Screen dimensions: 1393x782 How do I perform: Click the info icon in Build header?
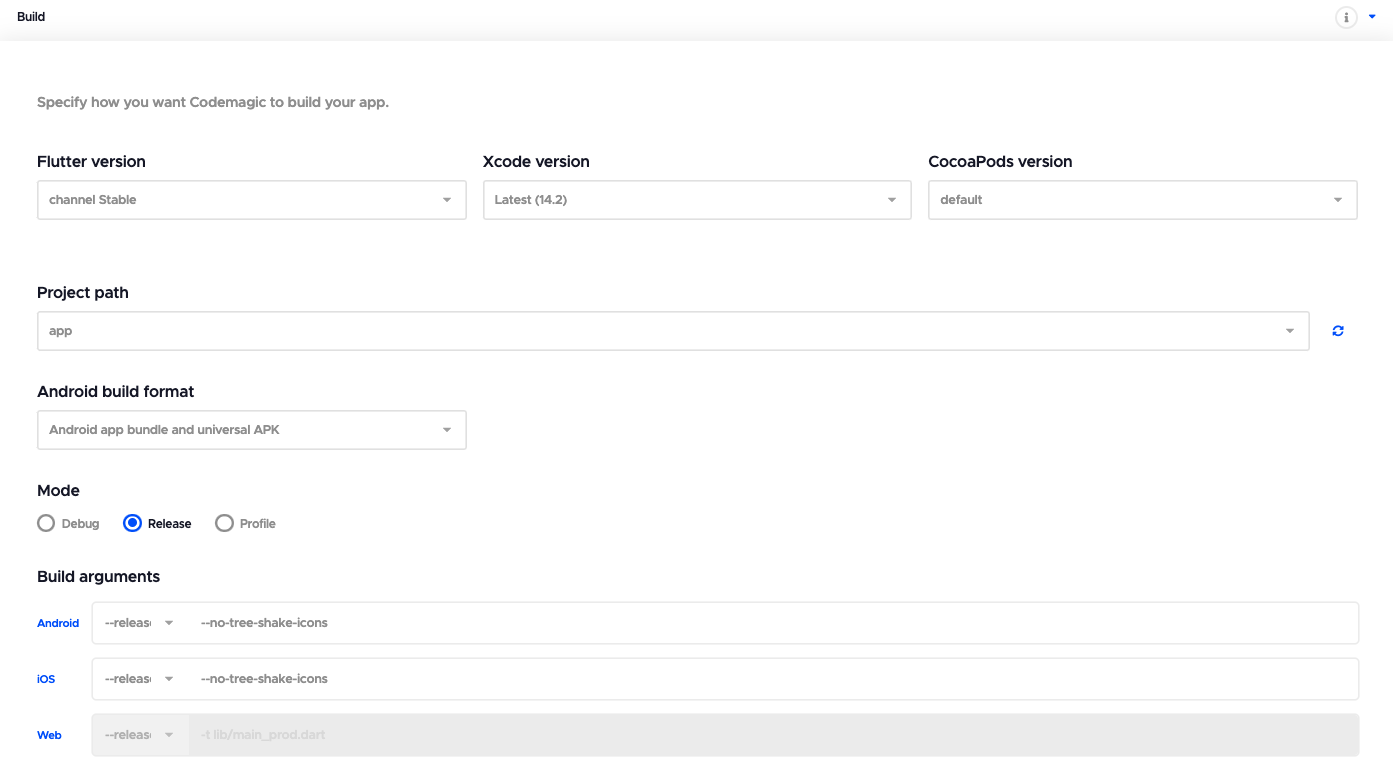1346,17
